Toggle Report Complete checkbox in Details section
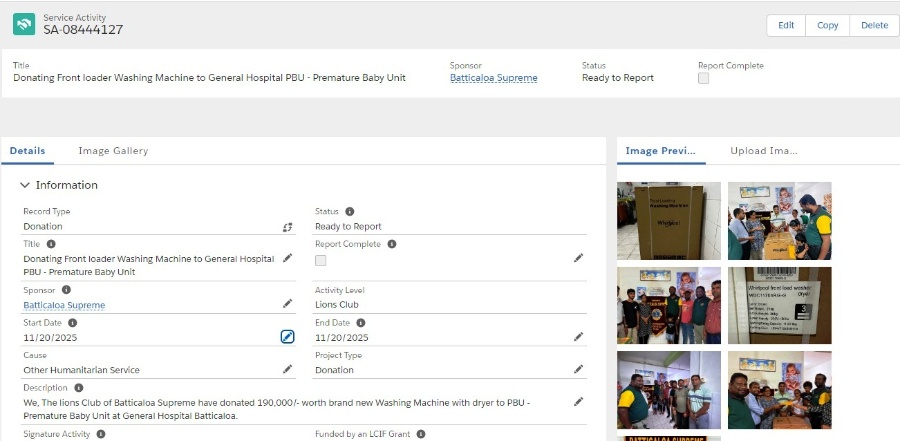The height and width of the screenshot is (441, 900). coord(321,260)
